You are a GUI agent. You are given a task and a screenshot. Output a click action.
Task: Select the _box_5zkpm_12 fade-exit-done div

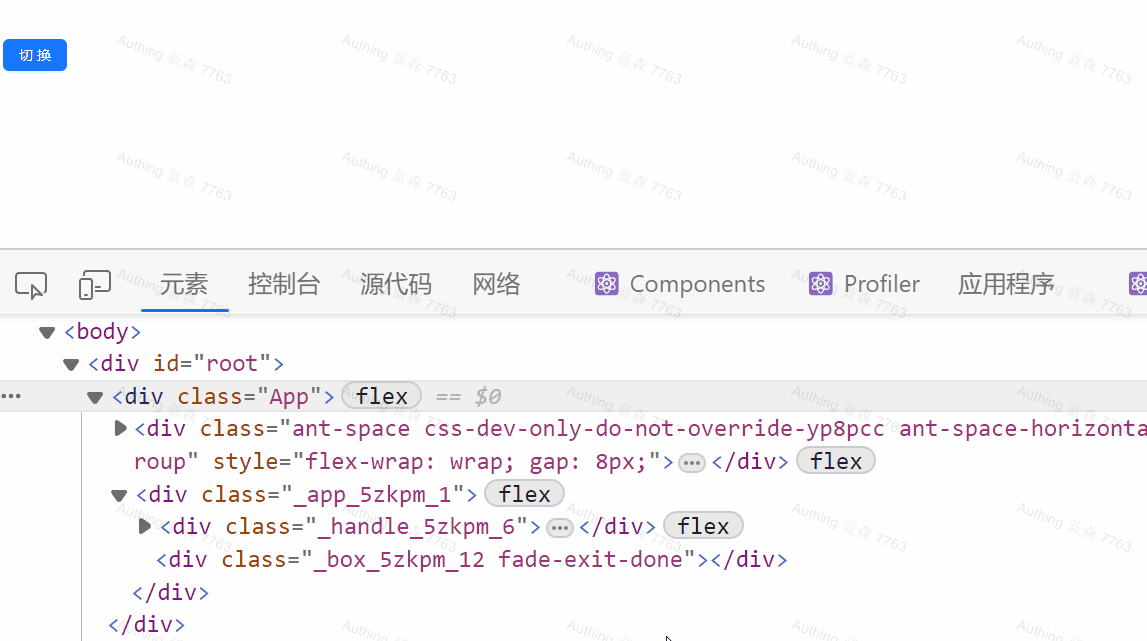click(472, 560)
